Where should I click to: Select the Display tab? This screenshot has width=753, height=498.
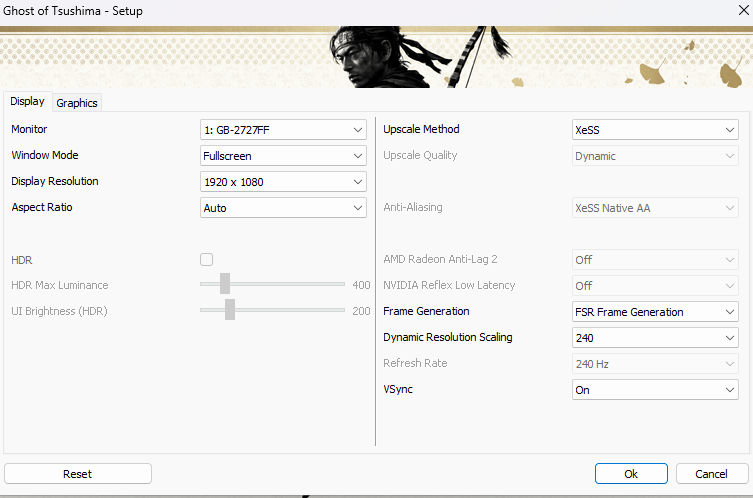tap(27, 101)
